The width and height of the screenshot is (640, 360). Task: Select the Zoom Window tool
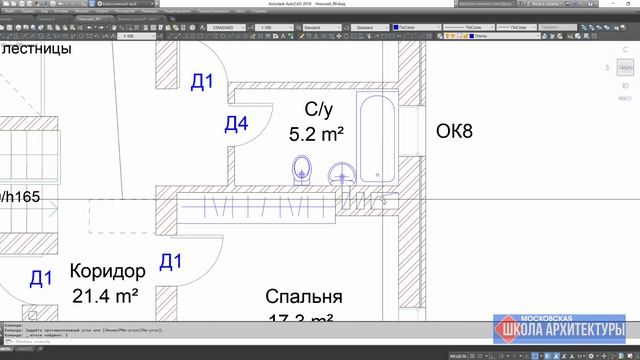(129, 27)
